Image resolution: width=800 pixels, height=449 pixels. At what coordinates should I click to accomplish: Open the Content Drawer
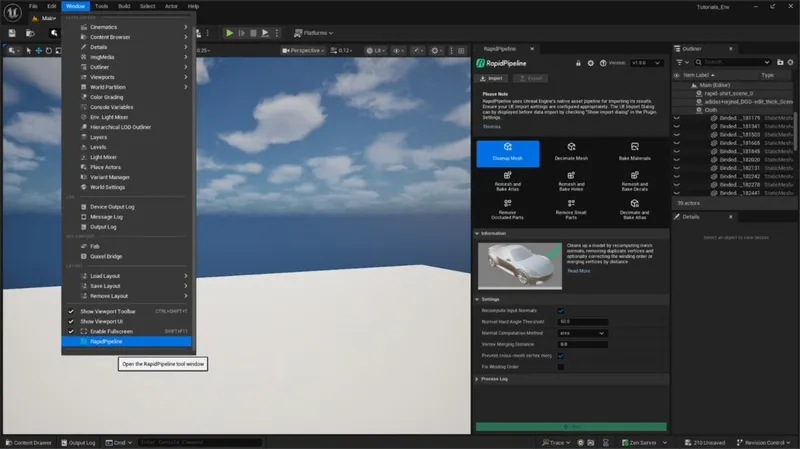28,442
